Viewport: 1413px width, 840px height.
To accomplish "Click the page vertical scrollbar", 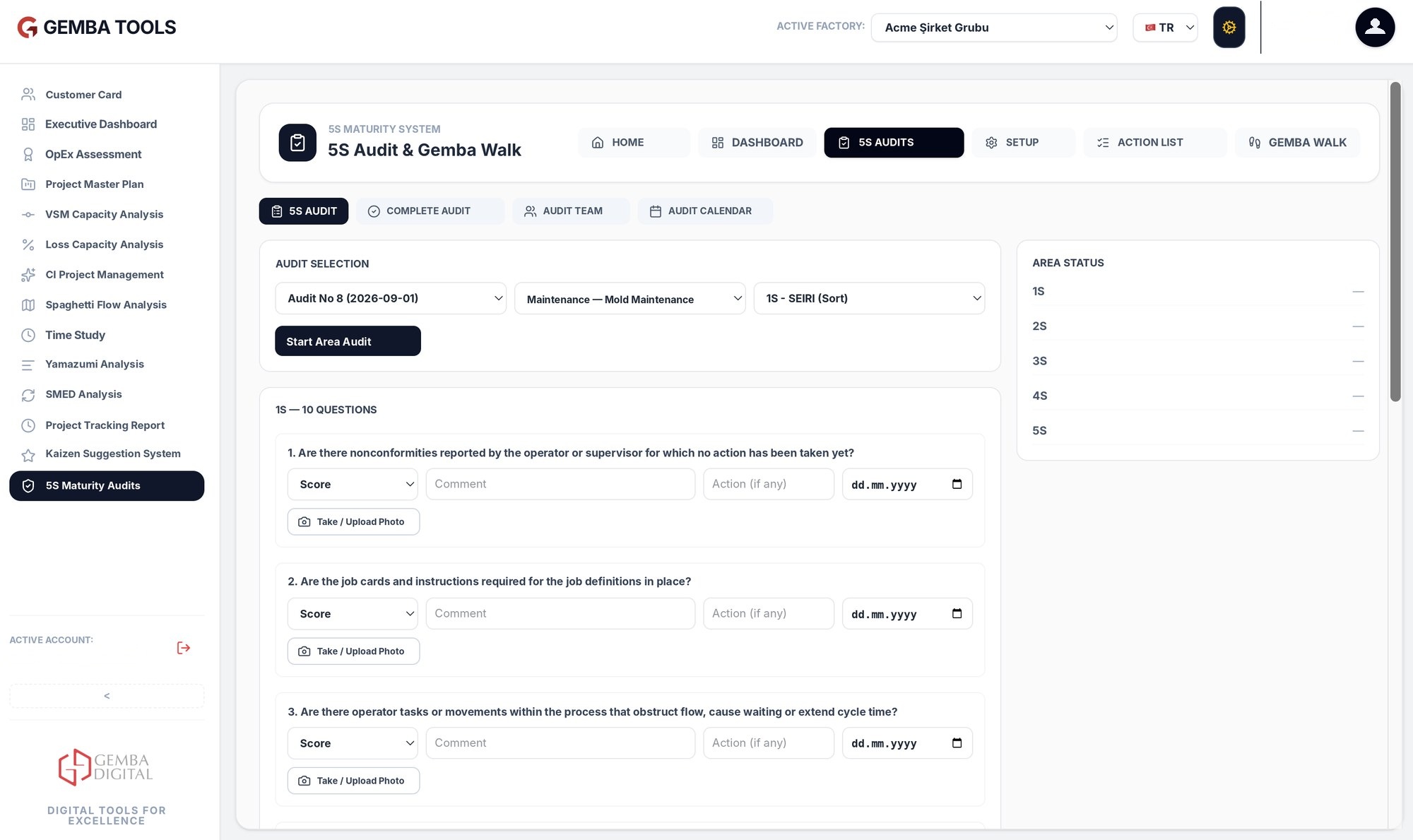I will 1395,242.
